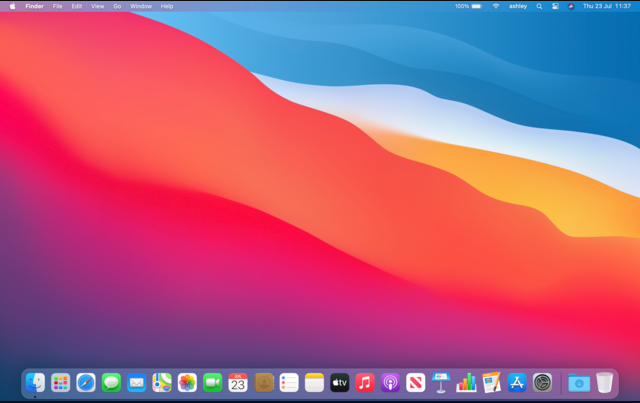Open the Trash in Dock
Viewport: 640px width, 403px height.
coord(605,382)
